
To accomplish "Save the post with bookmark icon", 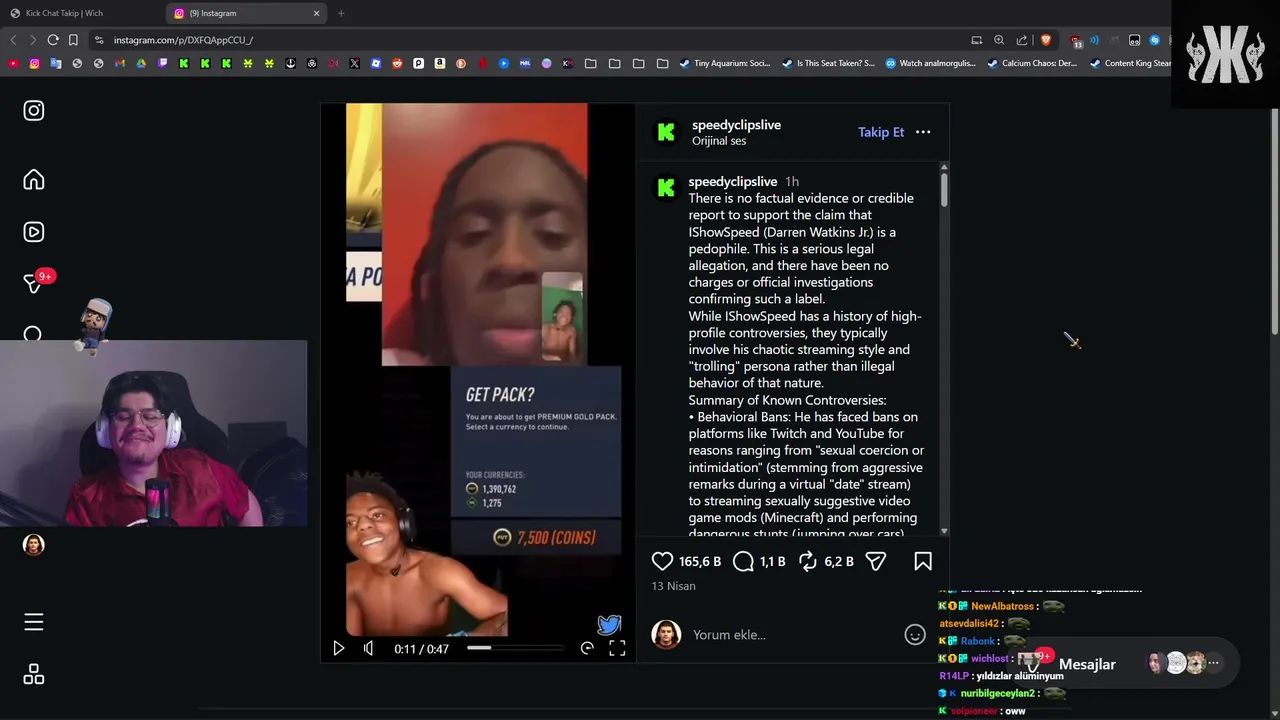I will pyautogui.click(x=923, y=561).
